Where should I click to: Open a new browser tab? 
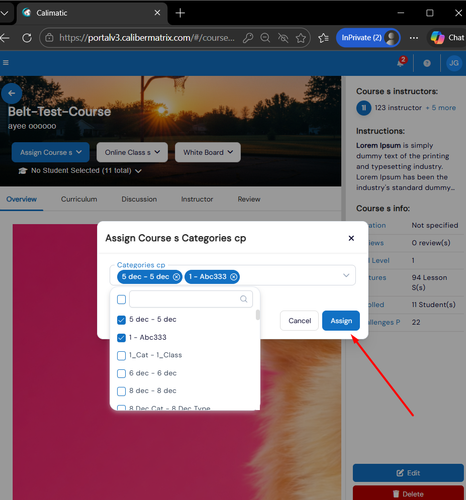(x=180, y=13)
